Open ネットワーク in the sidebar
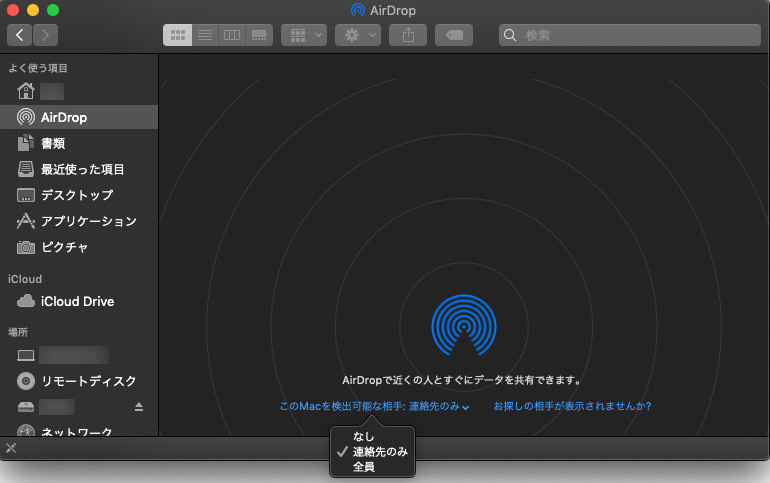 point(79,430)
